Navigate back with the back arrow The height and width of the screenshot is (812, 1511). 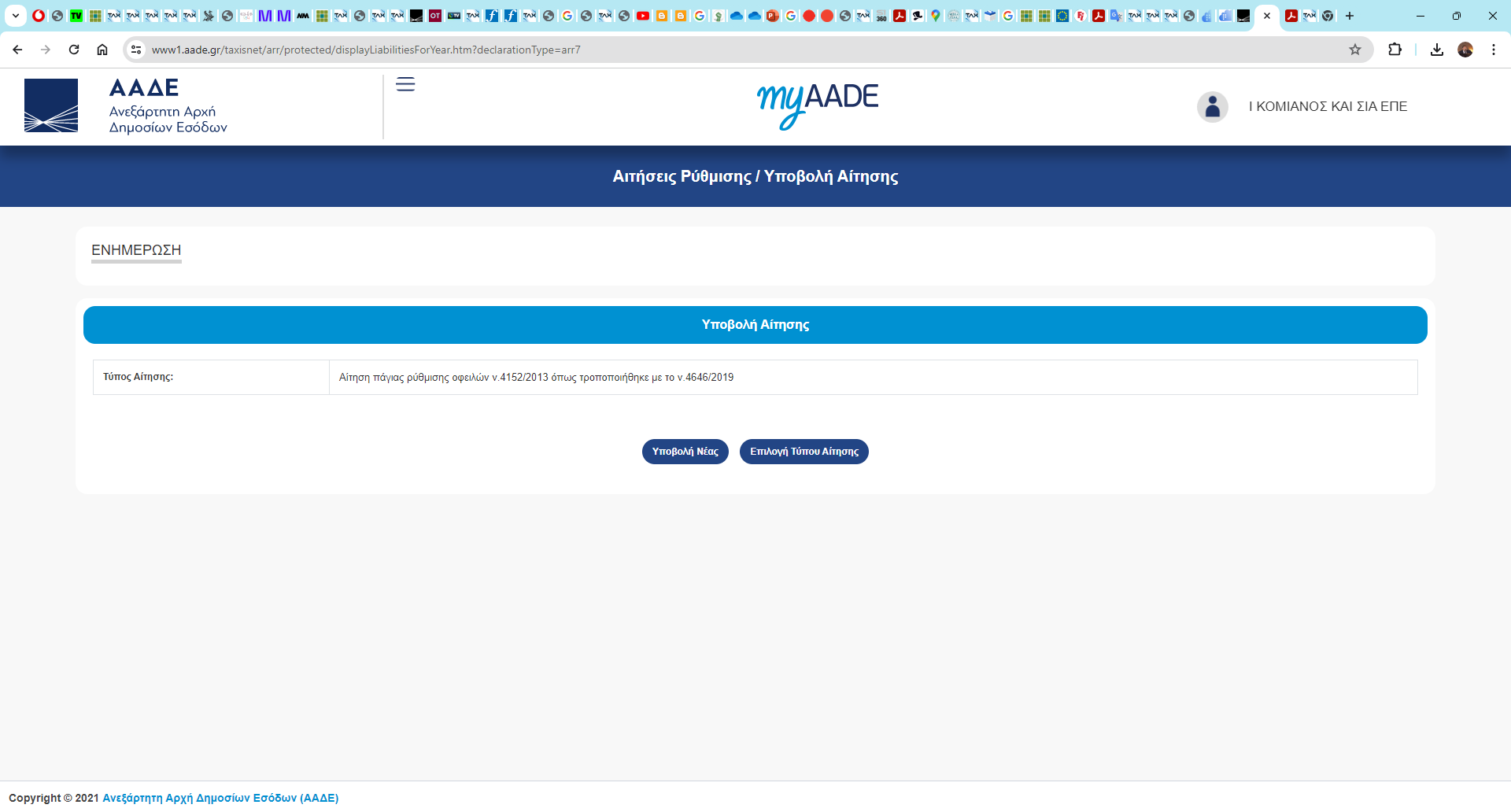[x=17, y=50]
